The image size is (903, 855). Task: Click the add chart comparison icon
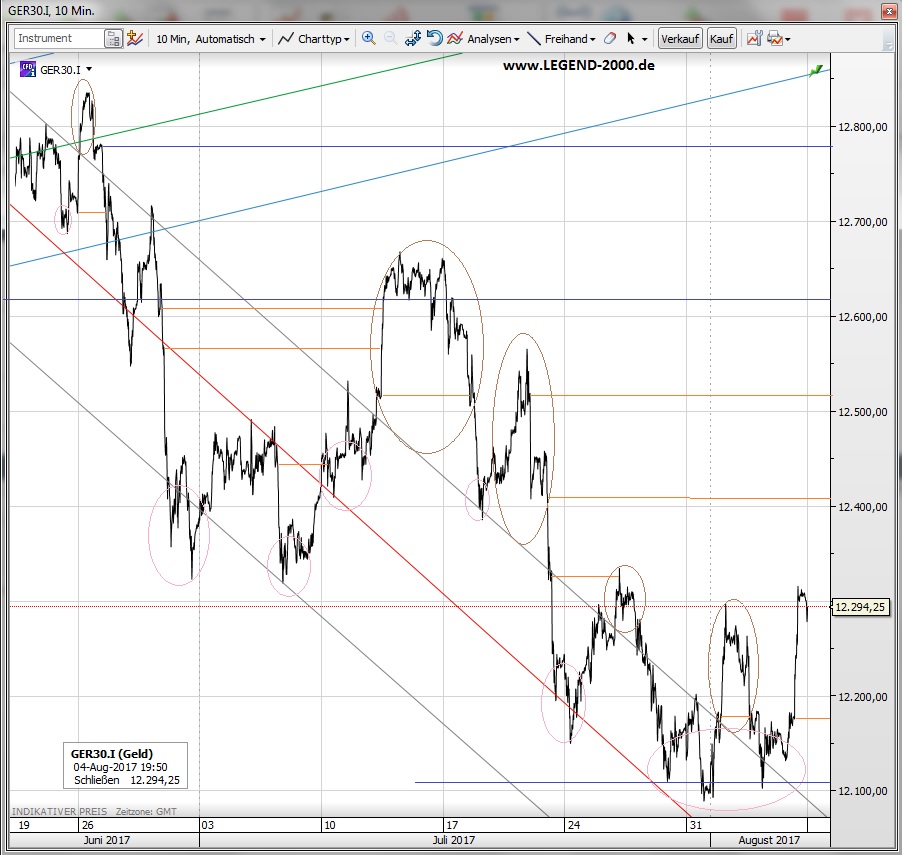tap(134, 38)
